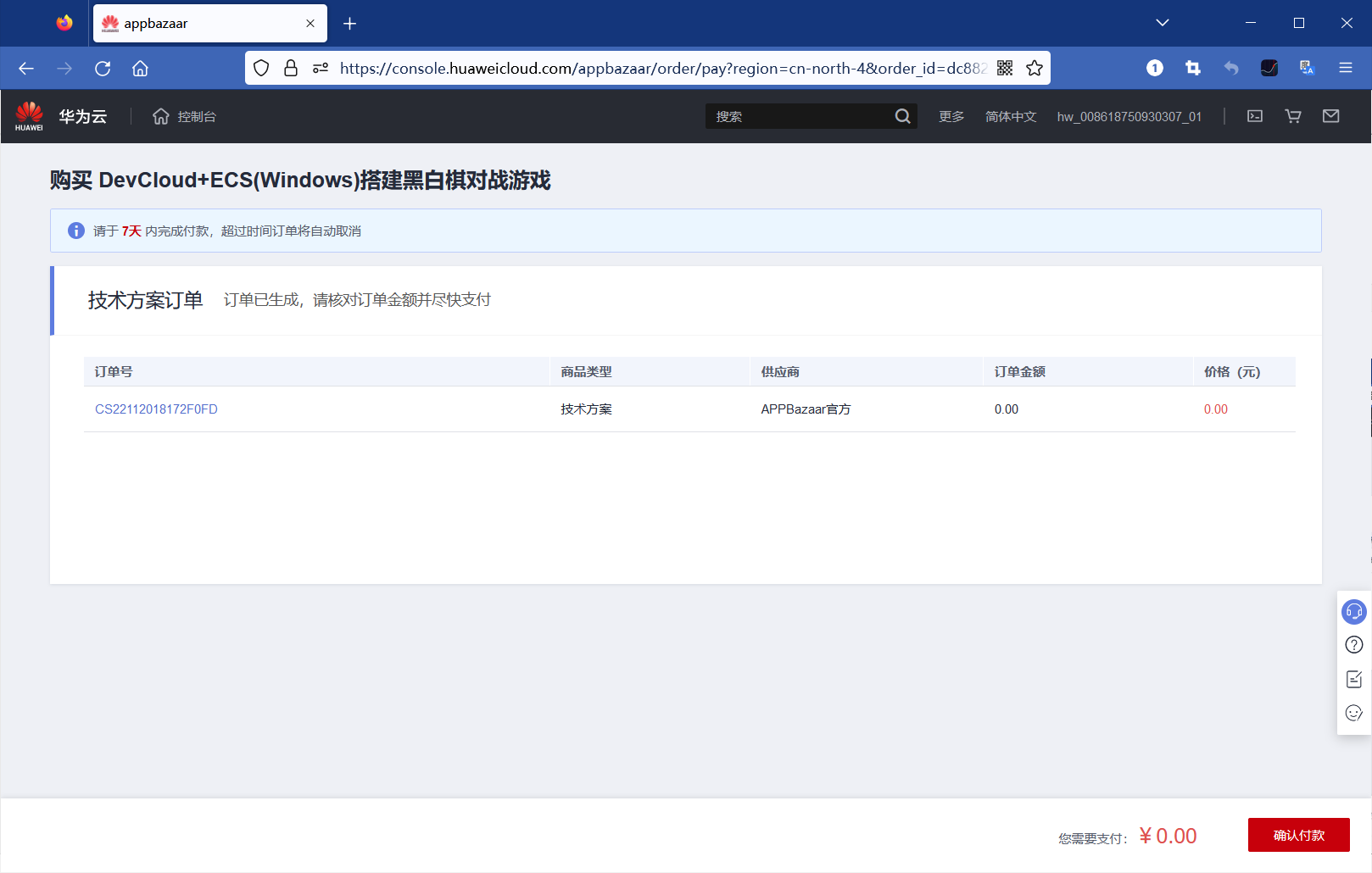Screen dimensions: 1372x873
Task: Open the messages envelope icon
Action: 1330,116
